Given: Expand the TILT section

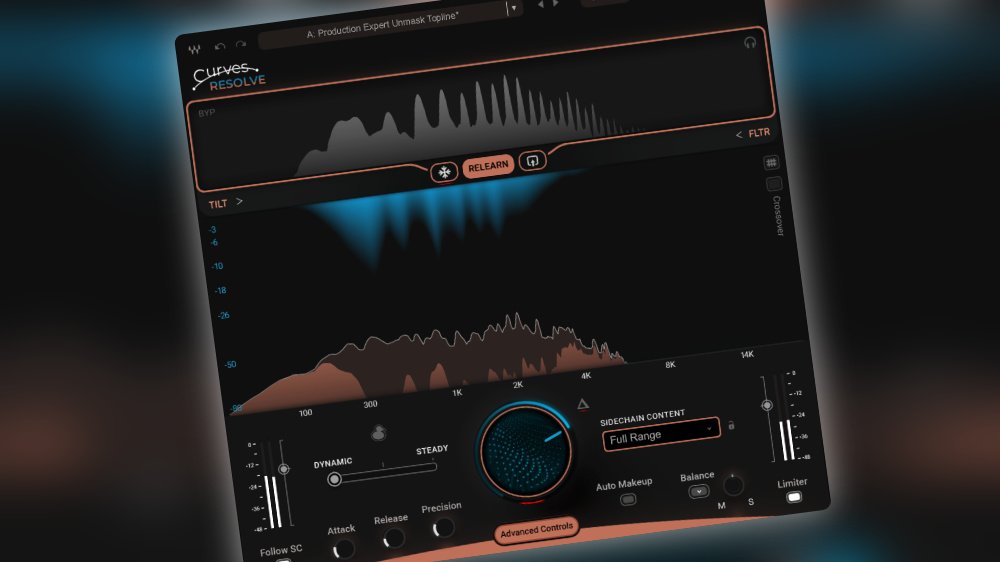Looking at the screenshot, I should [225, 203].
